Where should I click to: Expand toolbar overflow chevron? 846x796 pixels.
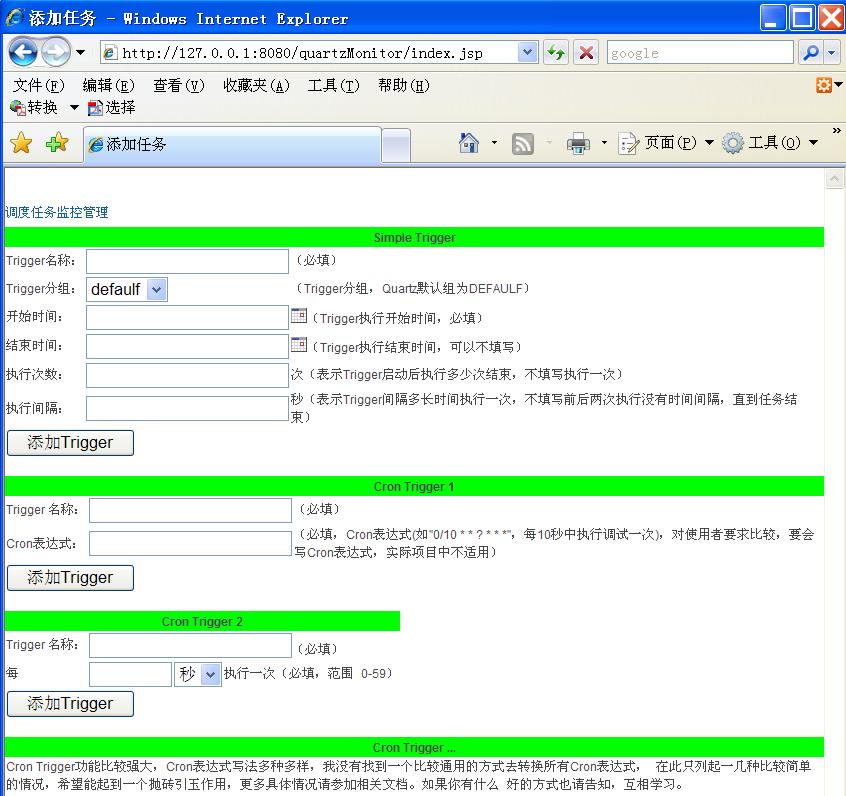point(836,130)
